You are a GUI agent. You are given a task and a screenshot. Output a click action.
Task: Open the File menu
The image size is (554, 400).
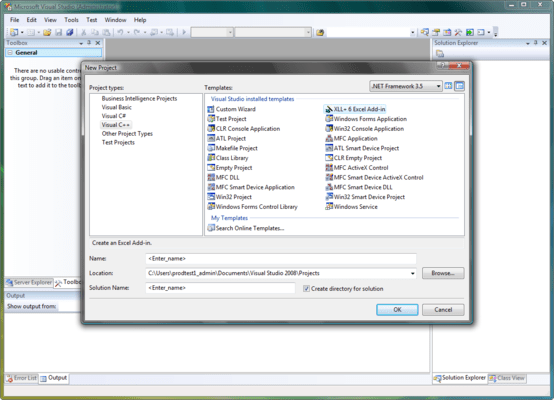coord(14,20)
